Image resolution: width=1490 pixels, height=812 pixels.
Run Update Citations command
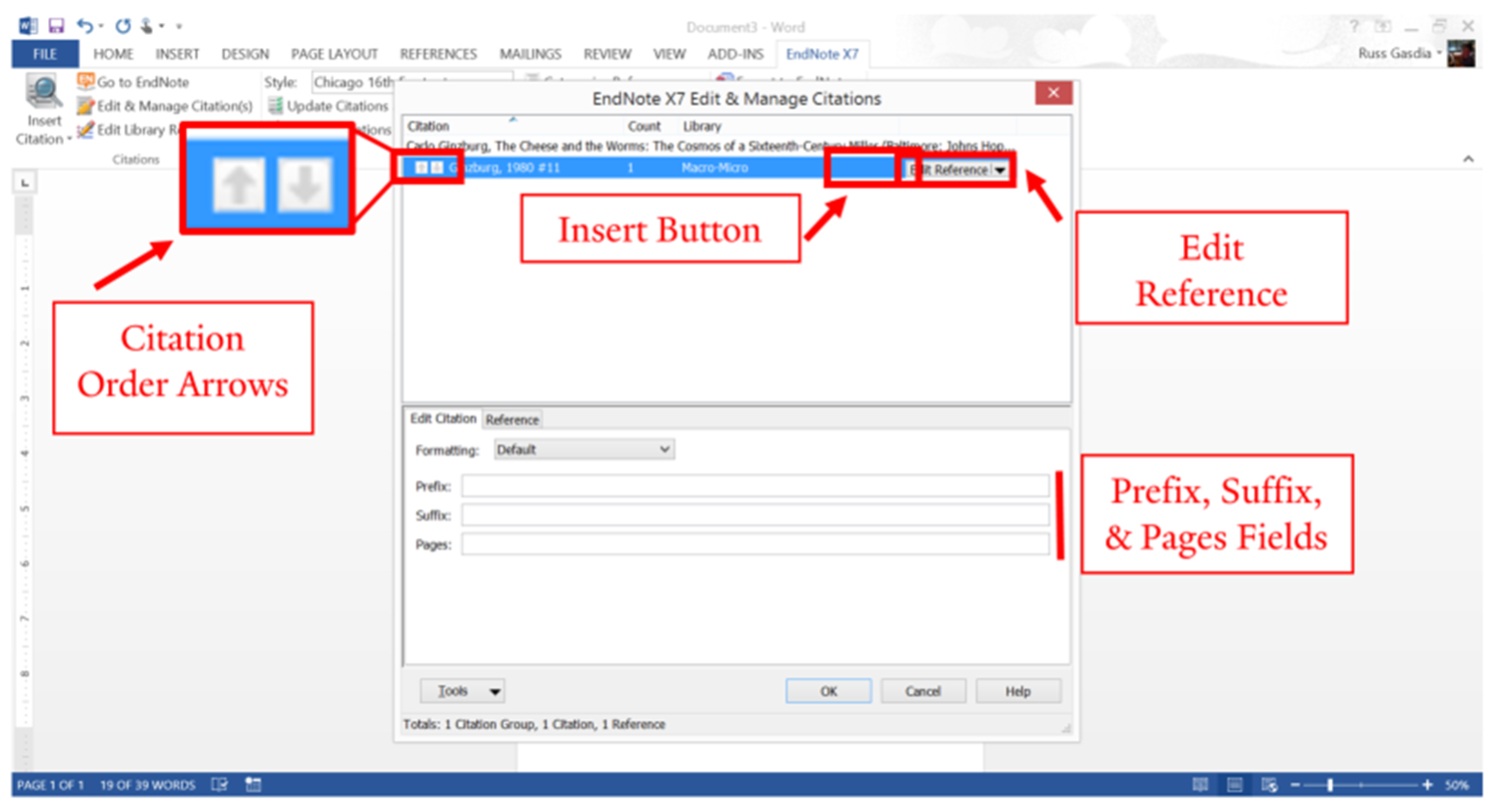coord(328,106)
